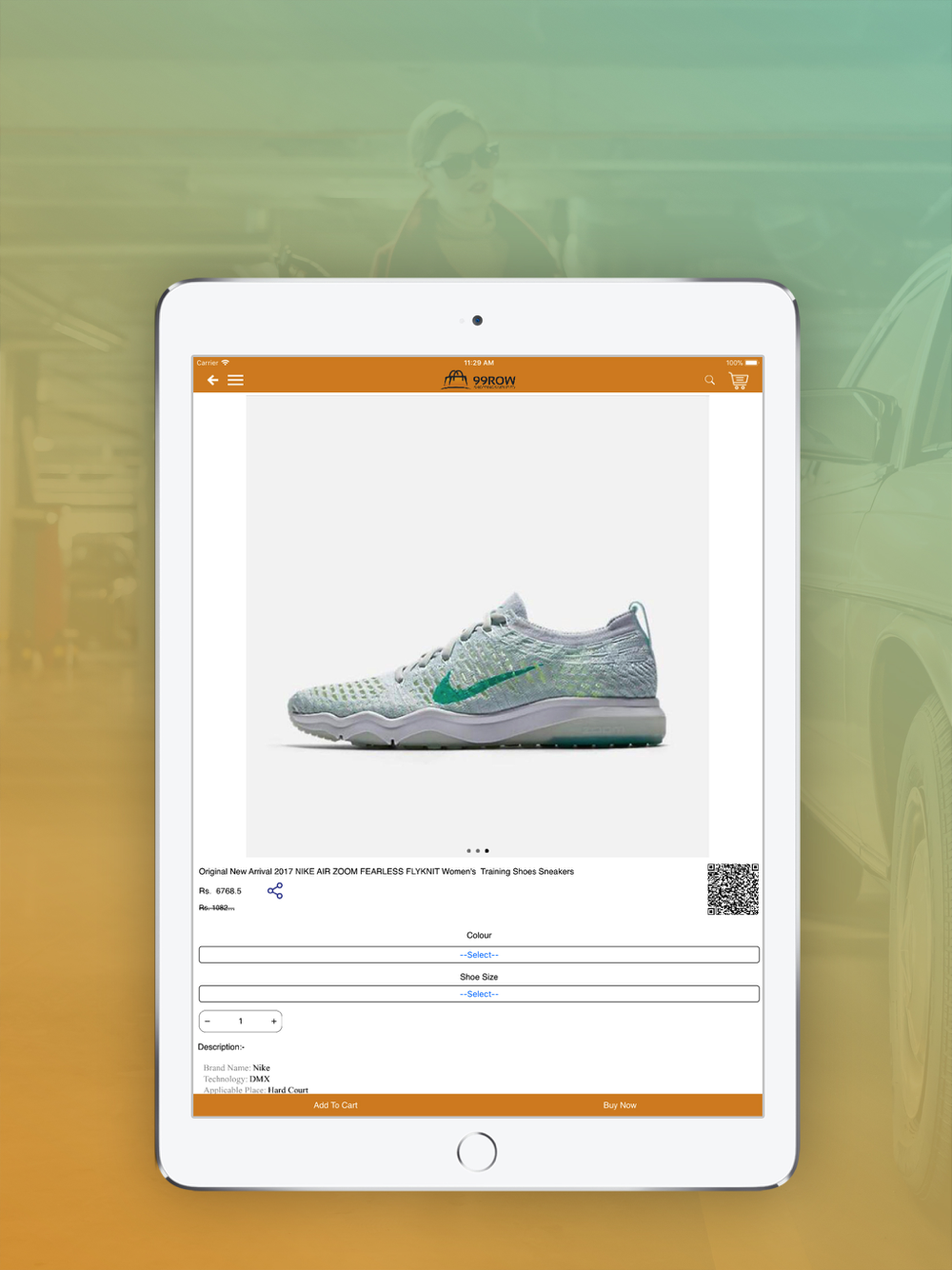Tap the Applicable Place: Hard Court line
Screen dimensions: 952x1270
pyautogui.click(x=255, y=1090)
